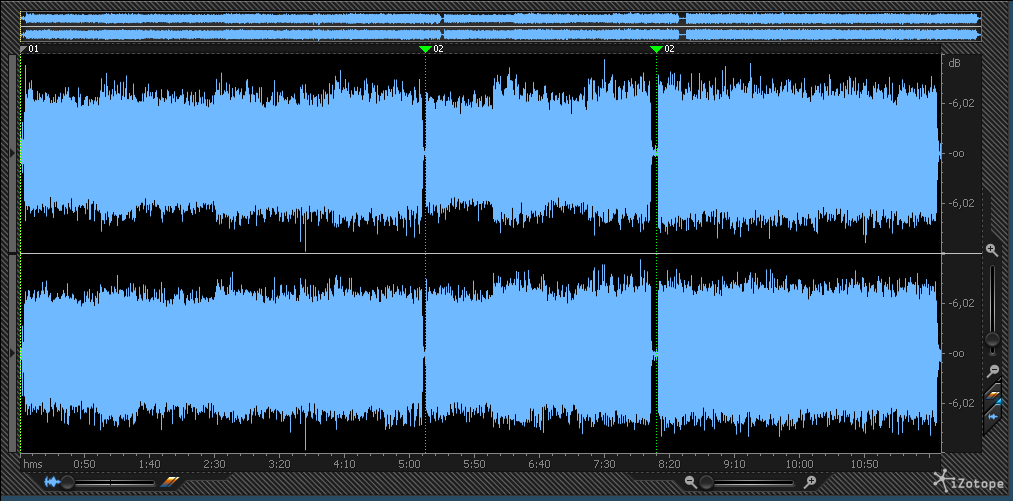Screen dimensions: 1013x501
Task: Click the hms time format label
Action: point(33,464)
